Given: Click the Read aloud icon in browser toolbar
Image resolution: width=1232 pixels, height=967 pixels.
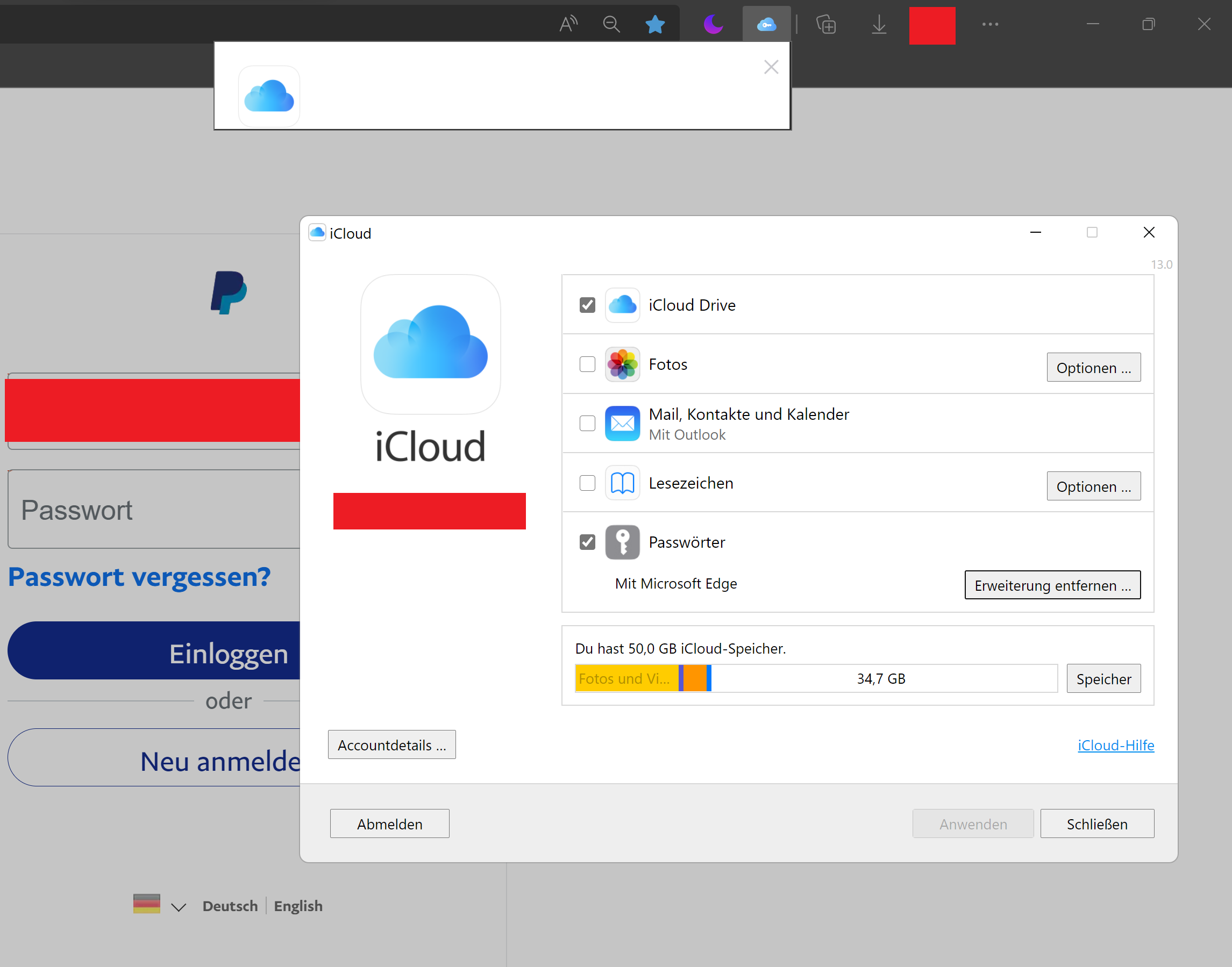Looking at the screenshot, I should [x=568, y=24].
